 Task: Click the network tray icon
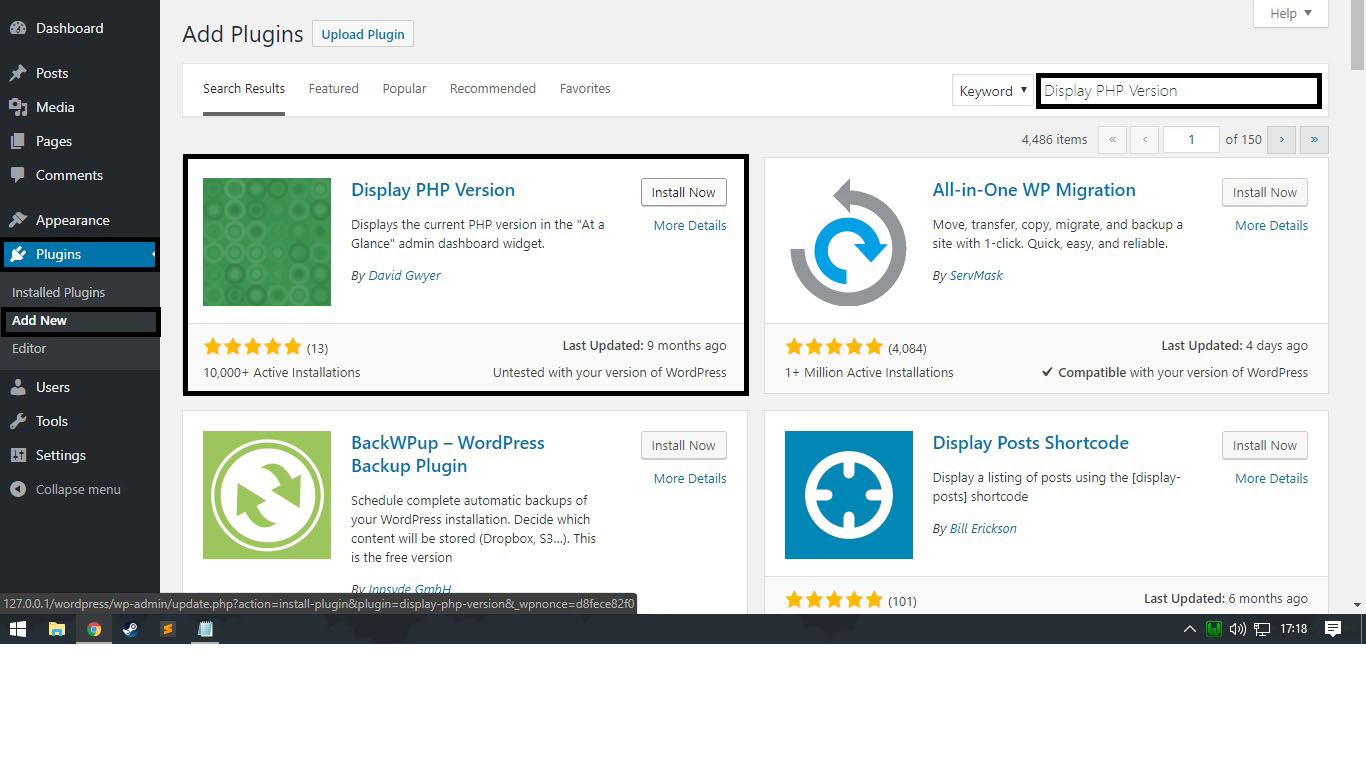(1262, 629)
